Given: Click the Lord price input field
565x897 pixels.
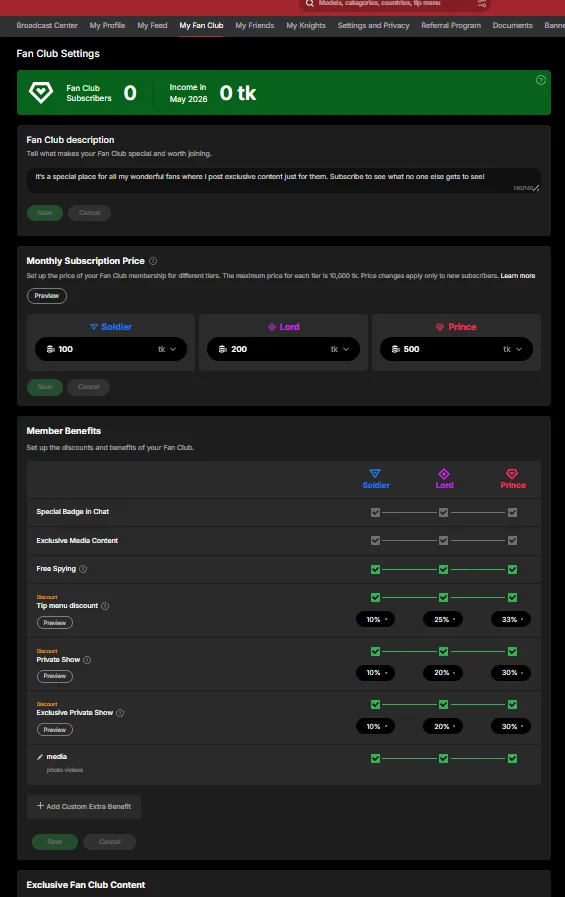Looking at the screenshot, I should 284,349.
